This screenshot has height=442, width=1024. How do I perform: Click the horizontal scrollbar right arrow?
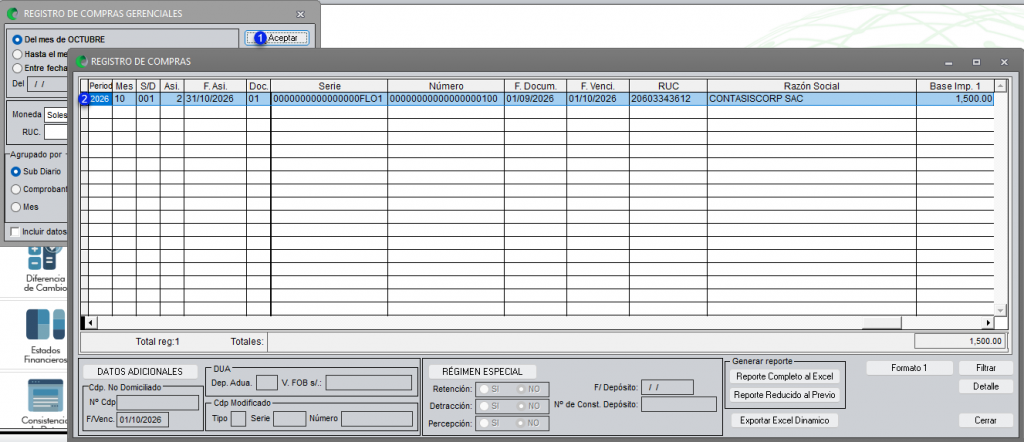(x=988, y=323)
